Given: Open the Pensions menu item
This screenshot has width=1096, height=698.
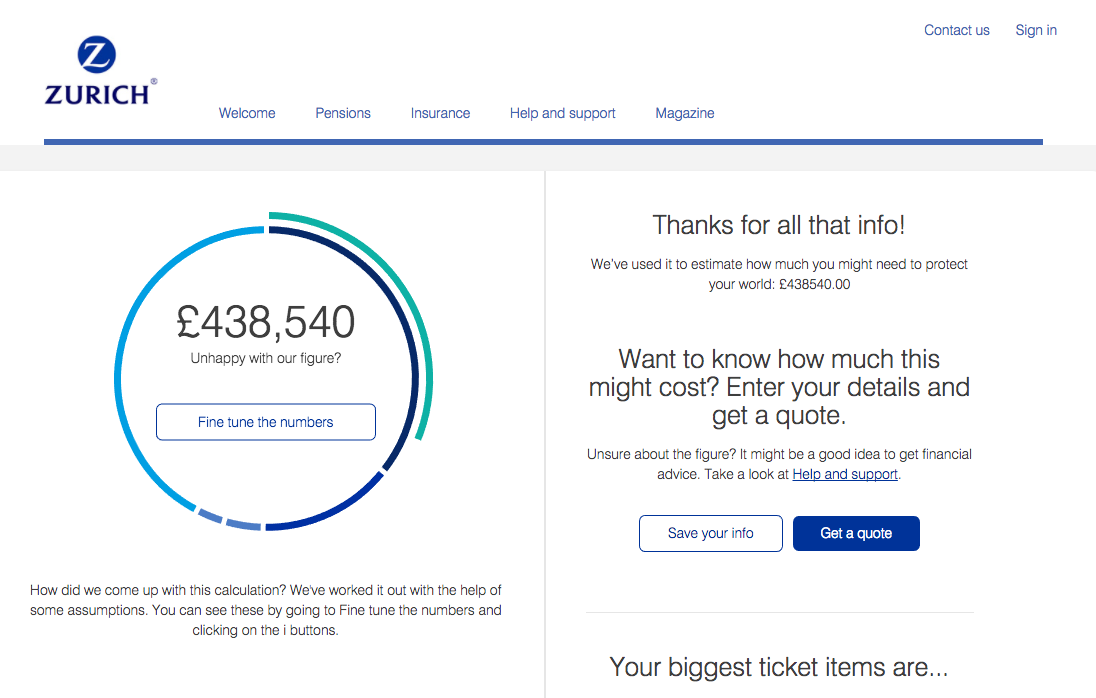Looking at the screenshot, I should [342, 113].
